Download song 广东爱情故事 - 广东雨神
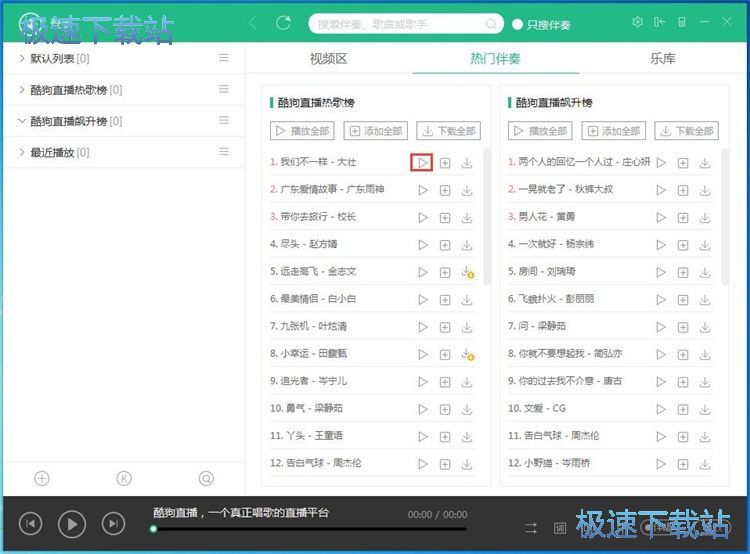 pos(467,189)
